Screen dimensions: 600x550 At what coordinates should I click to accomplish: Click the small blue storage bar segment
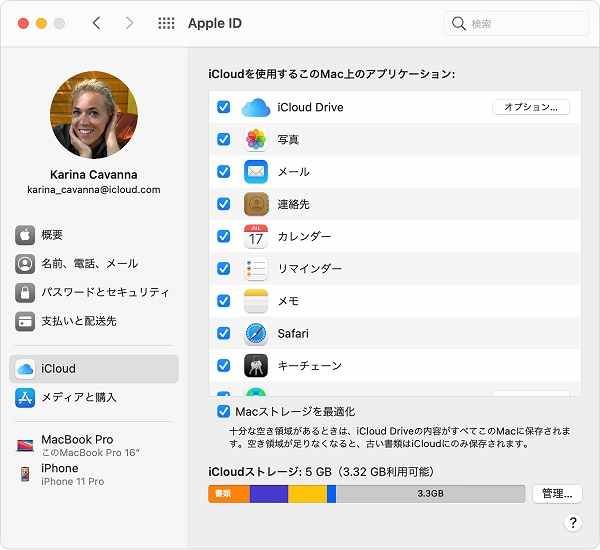(331, 494)
